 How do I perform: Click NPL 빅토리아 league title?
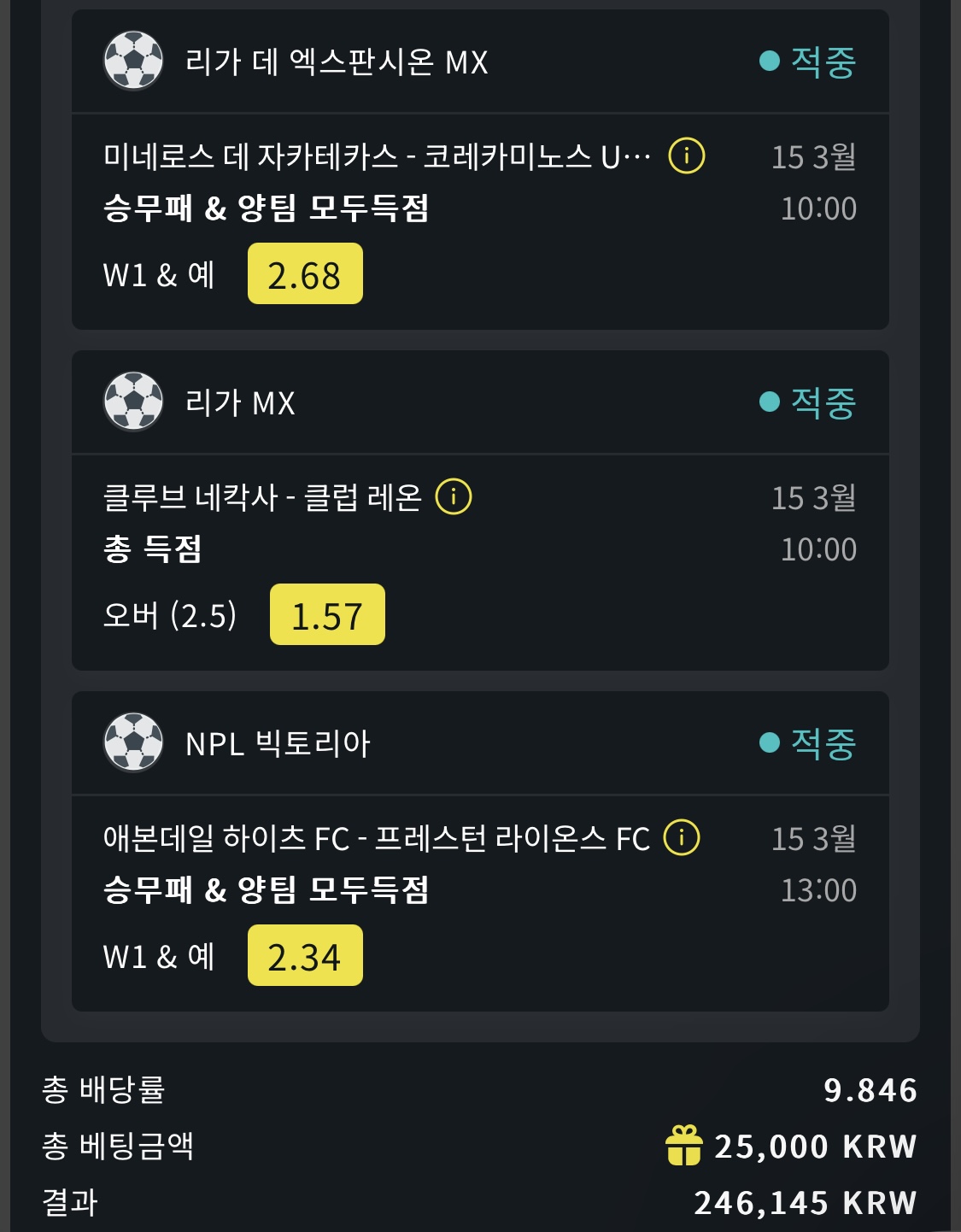pos(278,743)
